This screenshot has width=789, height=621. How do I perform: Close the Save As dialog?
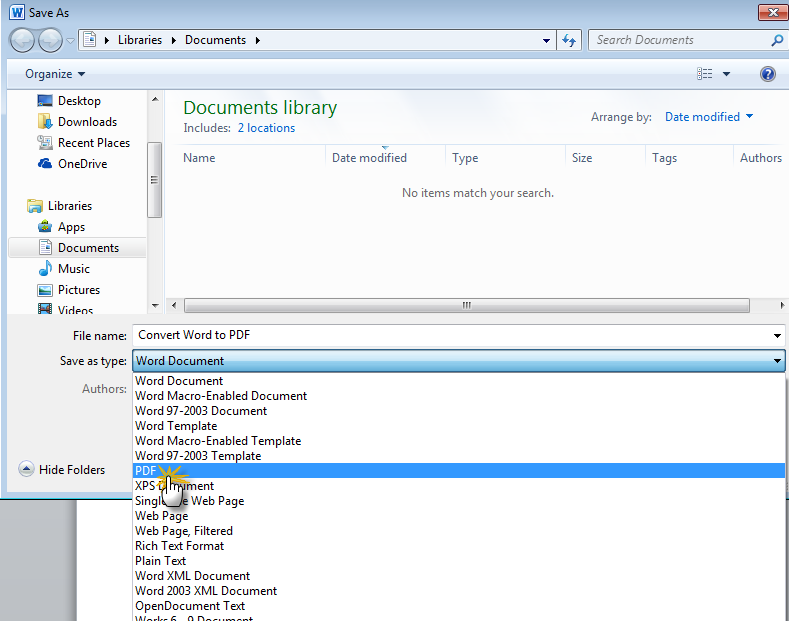point(773,13)
